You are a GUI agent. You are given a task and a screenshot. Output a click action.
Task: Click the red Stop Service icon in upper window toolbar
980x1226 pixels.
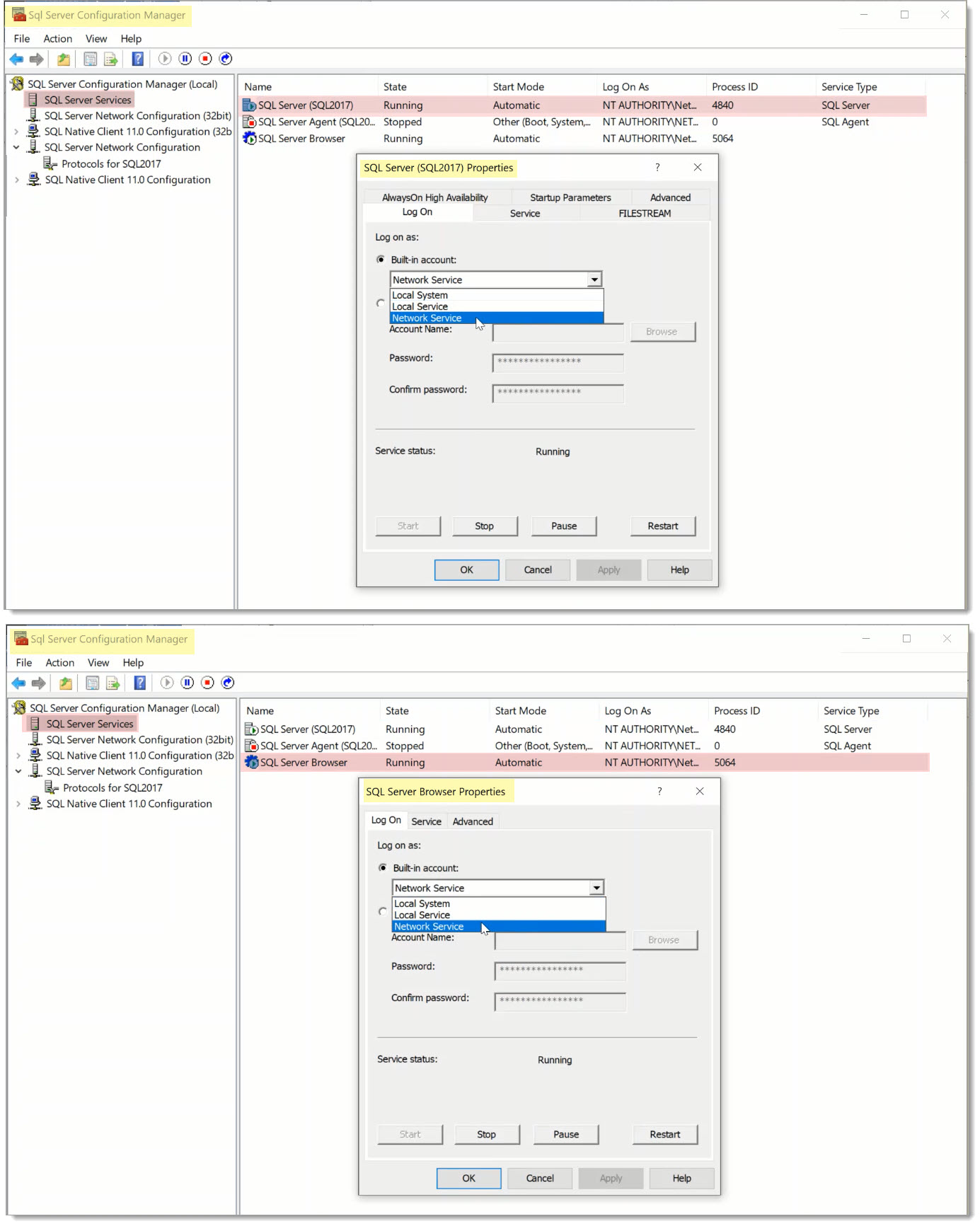click(x=205, y=59)
